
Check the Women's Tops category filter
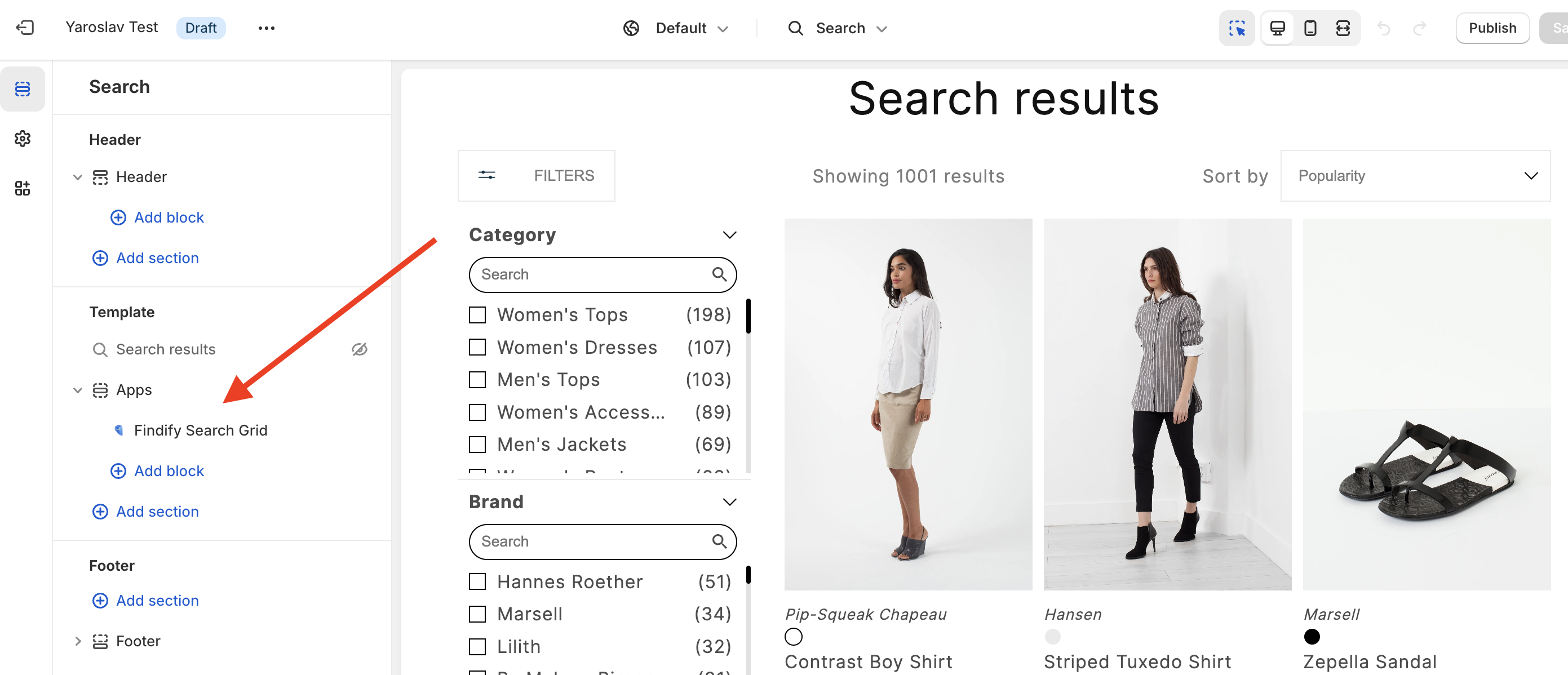[477, 314]
